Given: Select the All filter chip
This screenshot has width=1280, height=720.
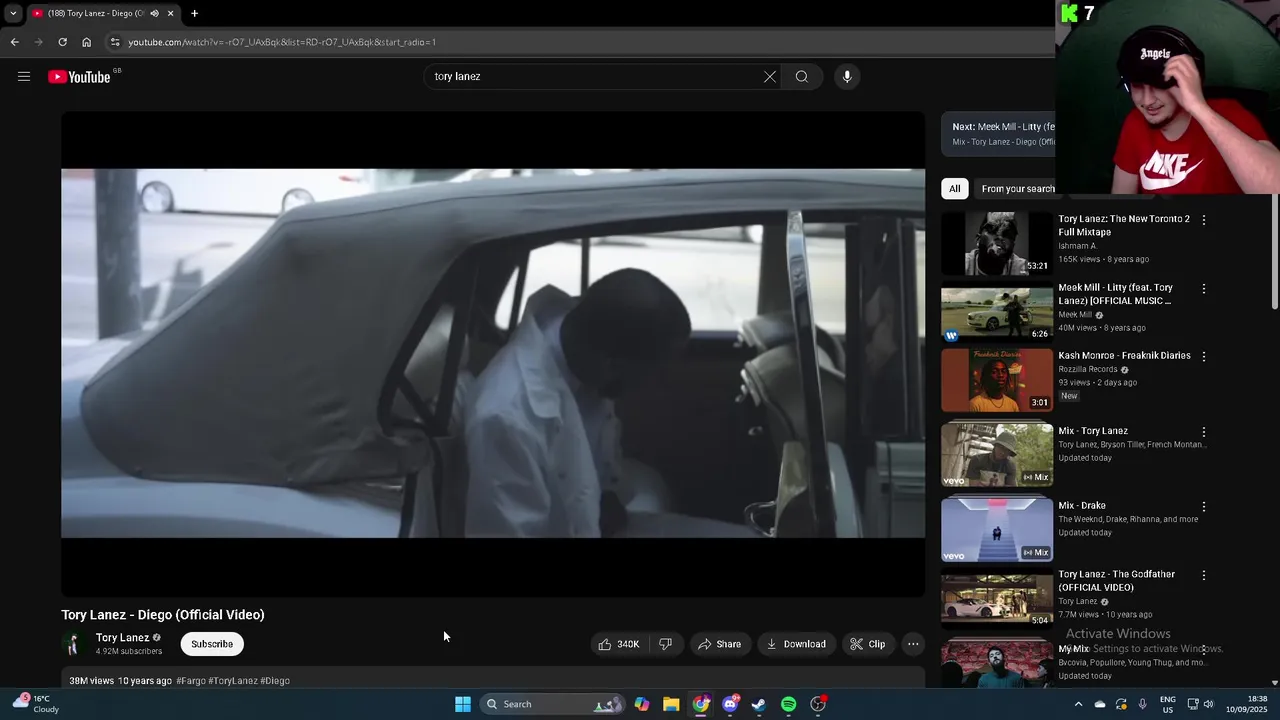Looking at the screenshot, I should [955, 189].
